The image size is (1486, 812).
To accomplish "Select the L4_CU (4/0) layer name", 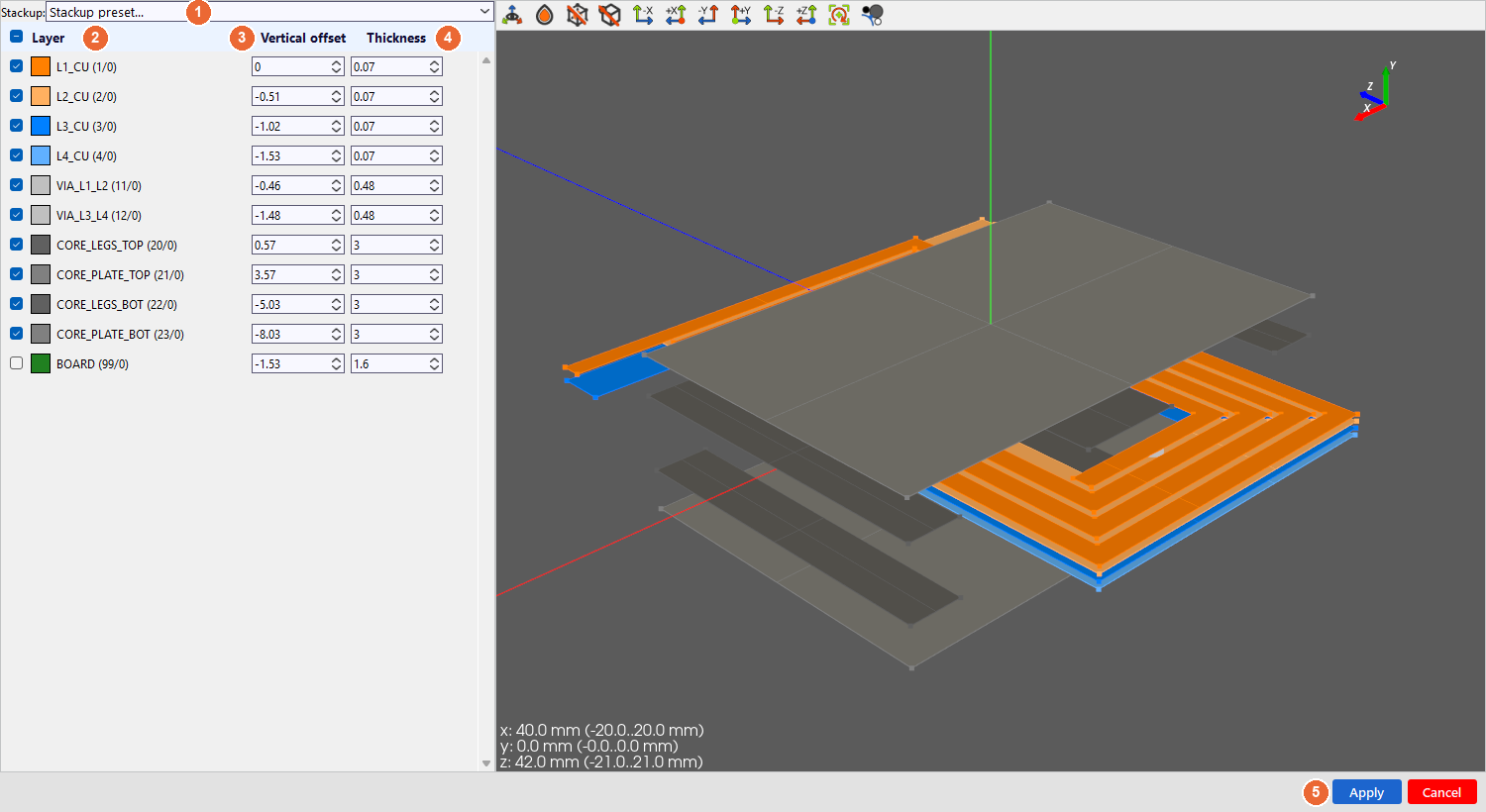I will pyautogui.click(x=86, y=155).
